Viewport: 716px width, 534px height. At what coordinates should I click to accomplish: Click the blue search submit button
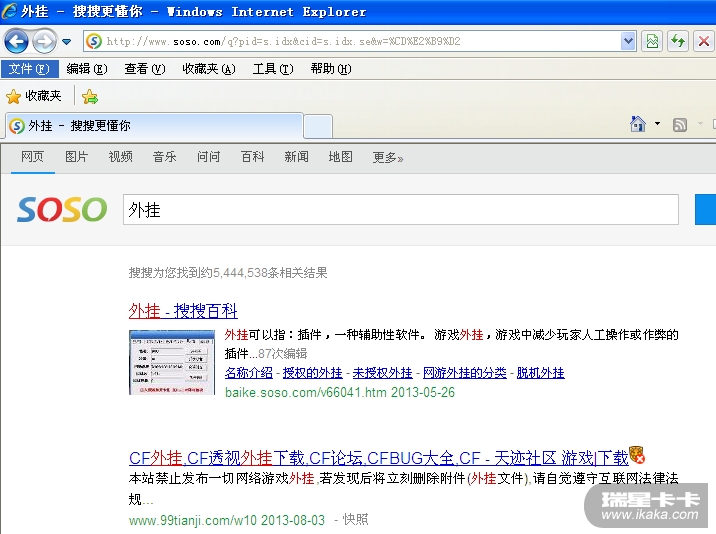[705, 210]
